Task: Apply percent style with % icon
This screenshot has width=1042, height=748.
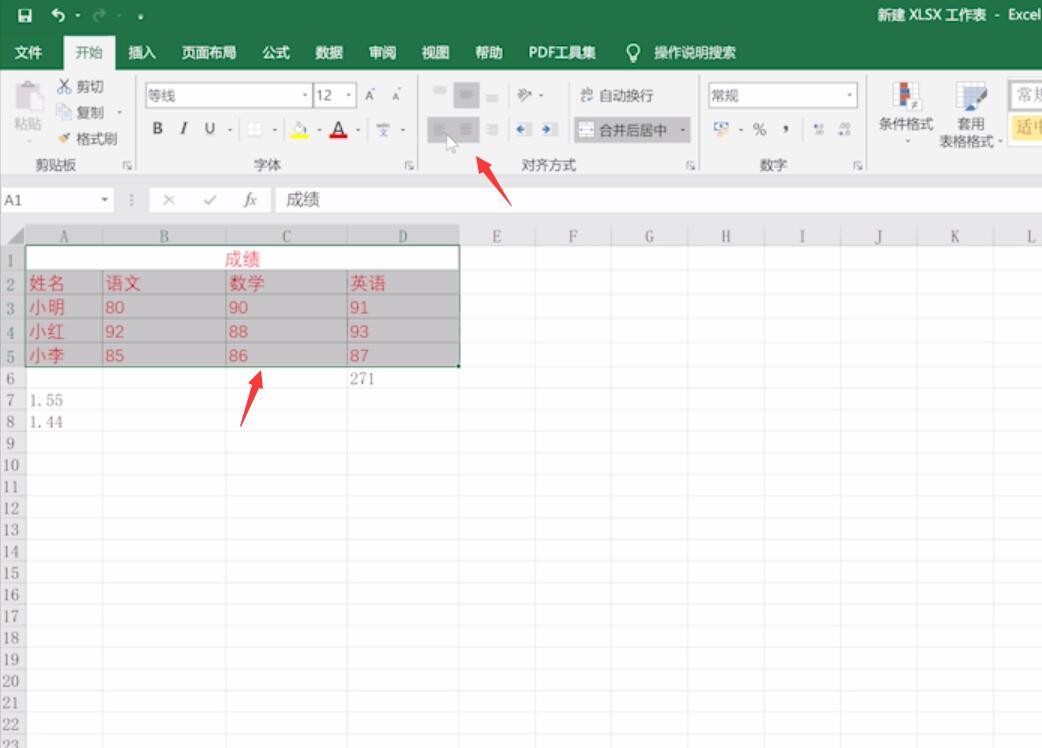Action: 760,130
